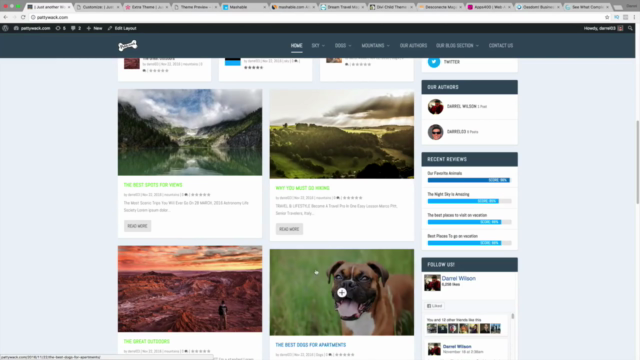Switch to the Customize browser tab
Viewport: 640px width, 360px height.
coord(98,7)
